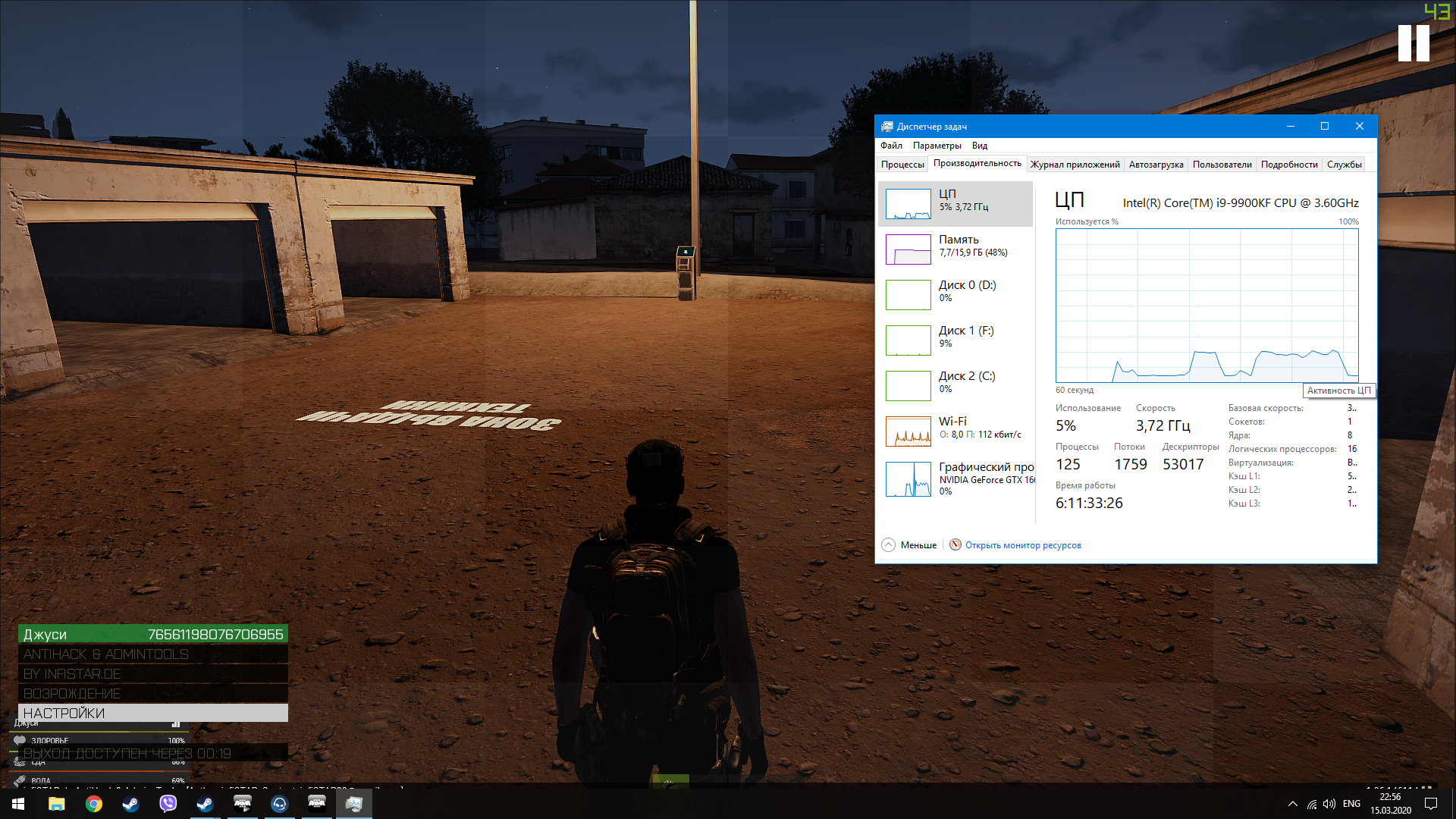
Task: Open the Windows Start menu
Action: click(18, 804)
